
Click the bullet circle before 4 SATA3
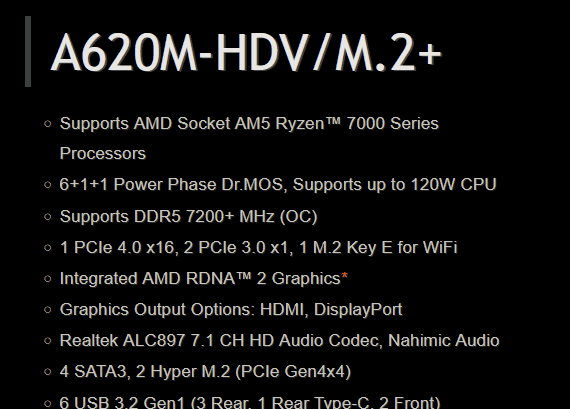48,372
